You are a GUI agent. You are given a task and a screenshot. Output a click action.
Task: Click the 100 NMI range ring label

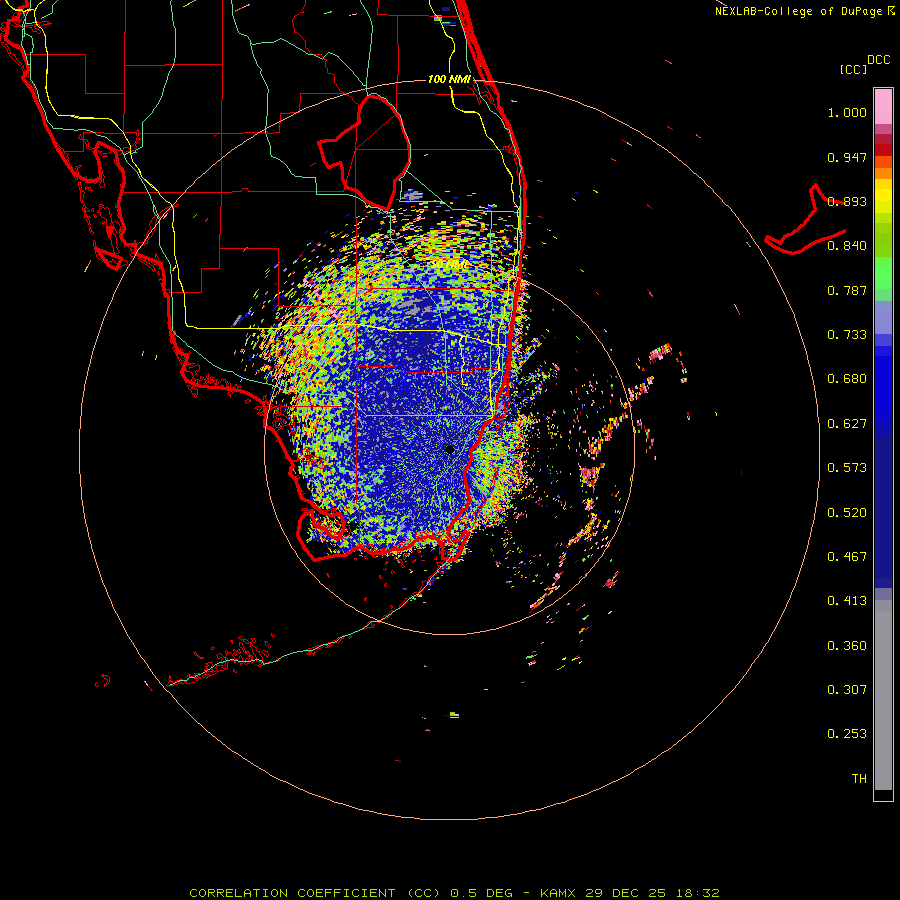[x=449, y=79]
